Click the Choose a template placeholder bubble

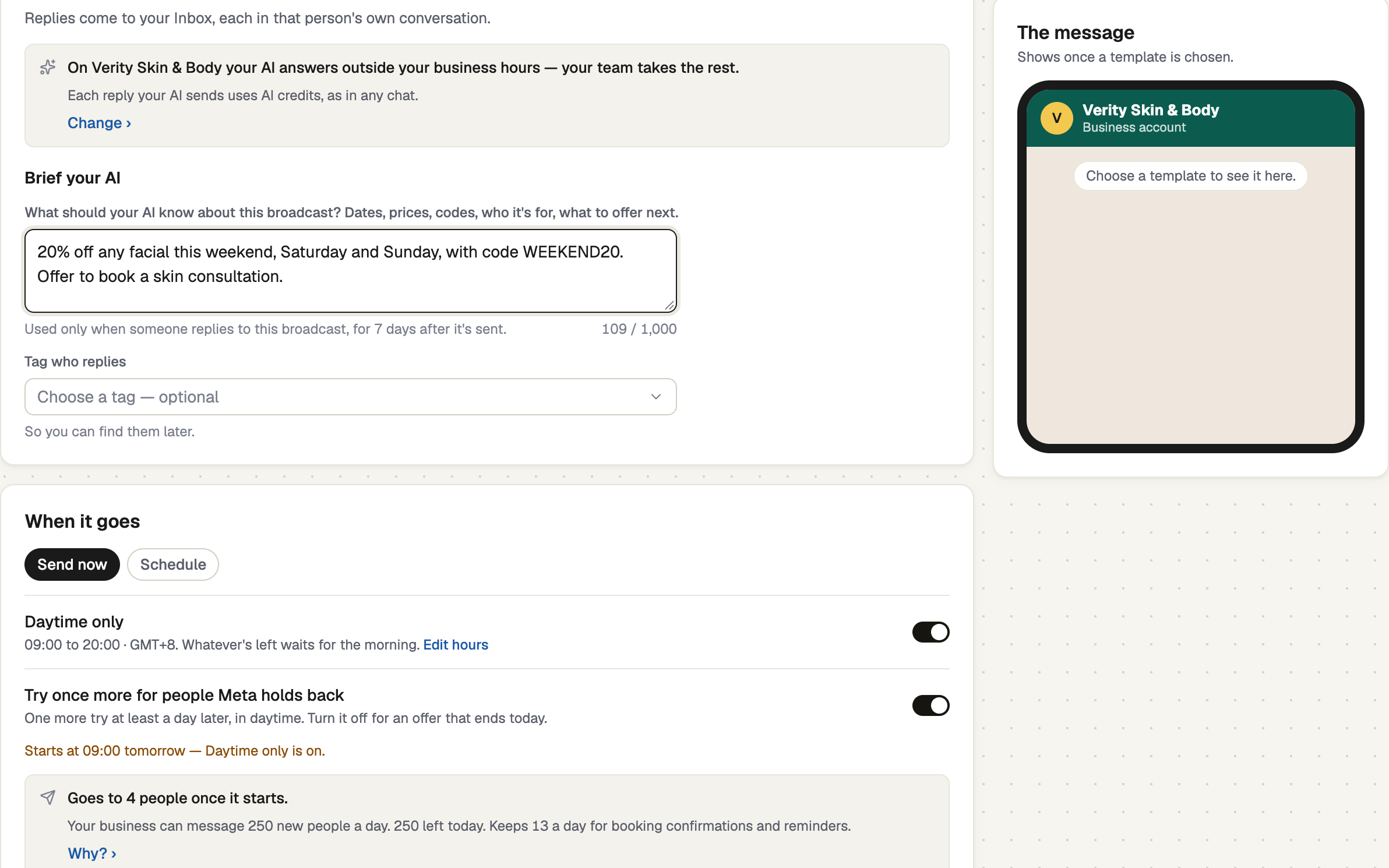pyautogui.click(x=1190, y=176)
